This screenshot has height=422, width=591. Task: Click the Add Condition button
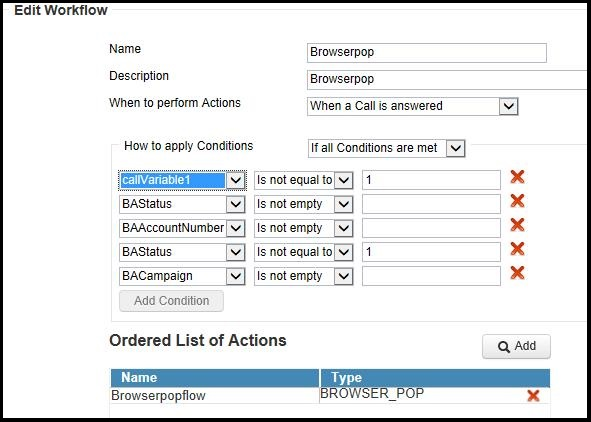tap(171, 301)
